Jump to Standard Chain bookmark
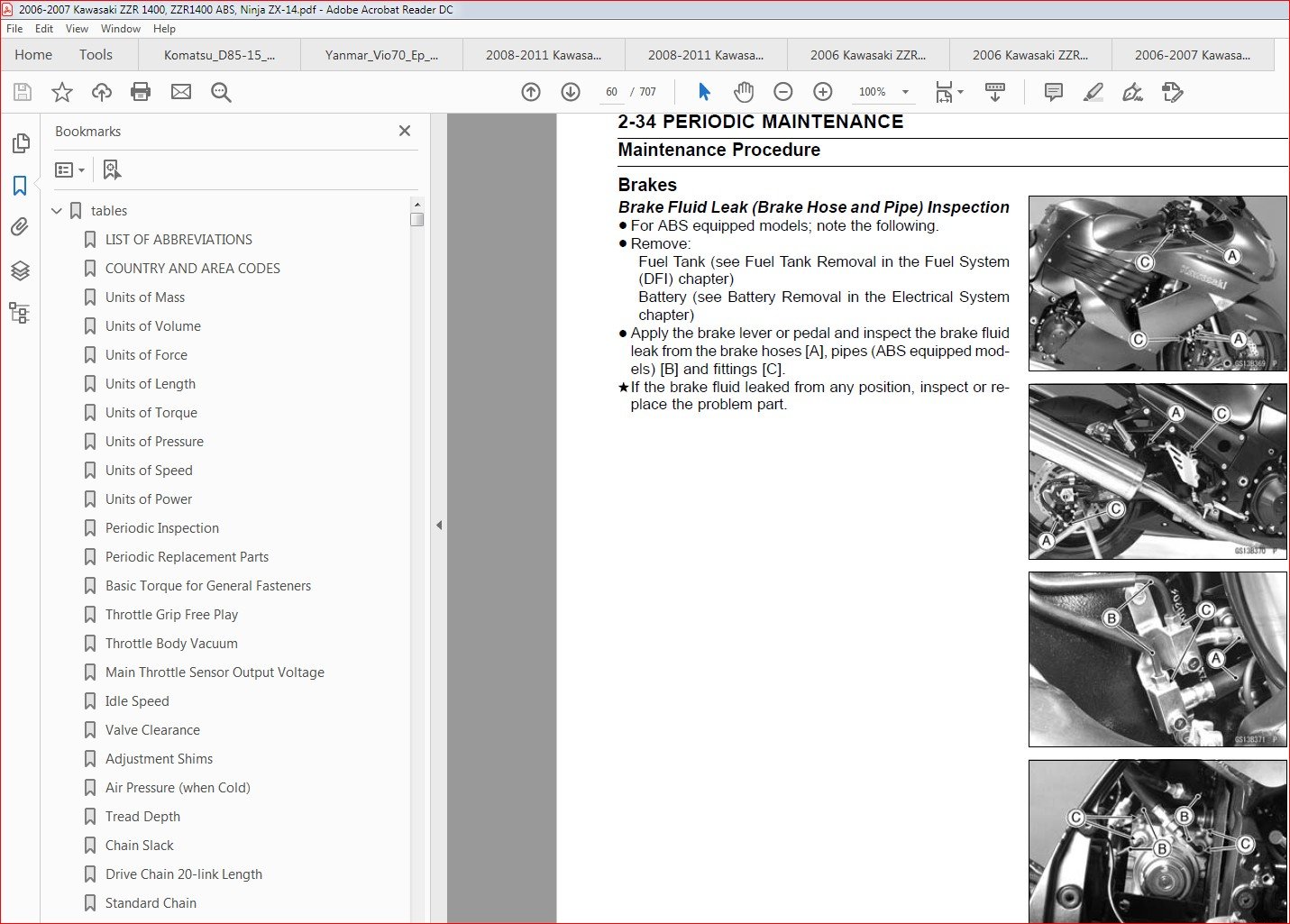Image resolution: width=1290 pixels, height=924 pixels. click(x=151, y=903)
